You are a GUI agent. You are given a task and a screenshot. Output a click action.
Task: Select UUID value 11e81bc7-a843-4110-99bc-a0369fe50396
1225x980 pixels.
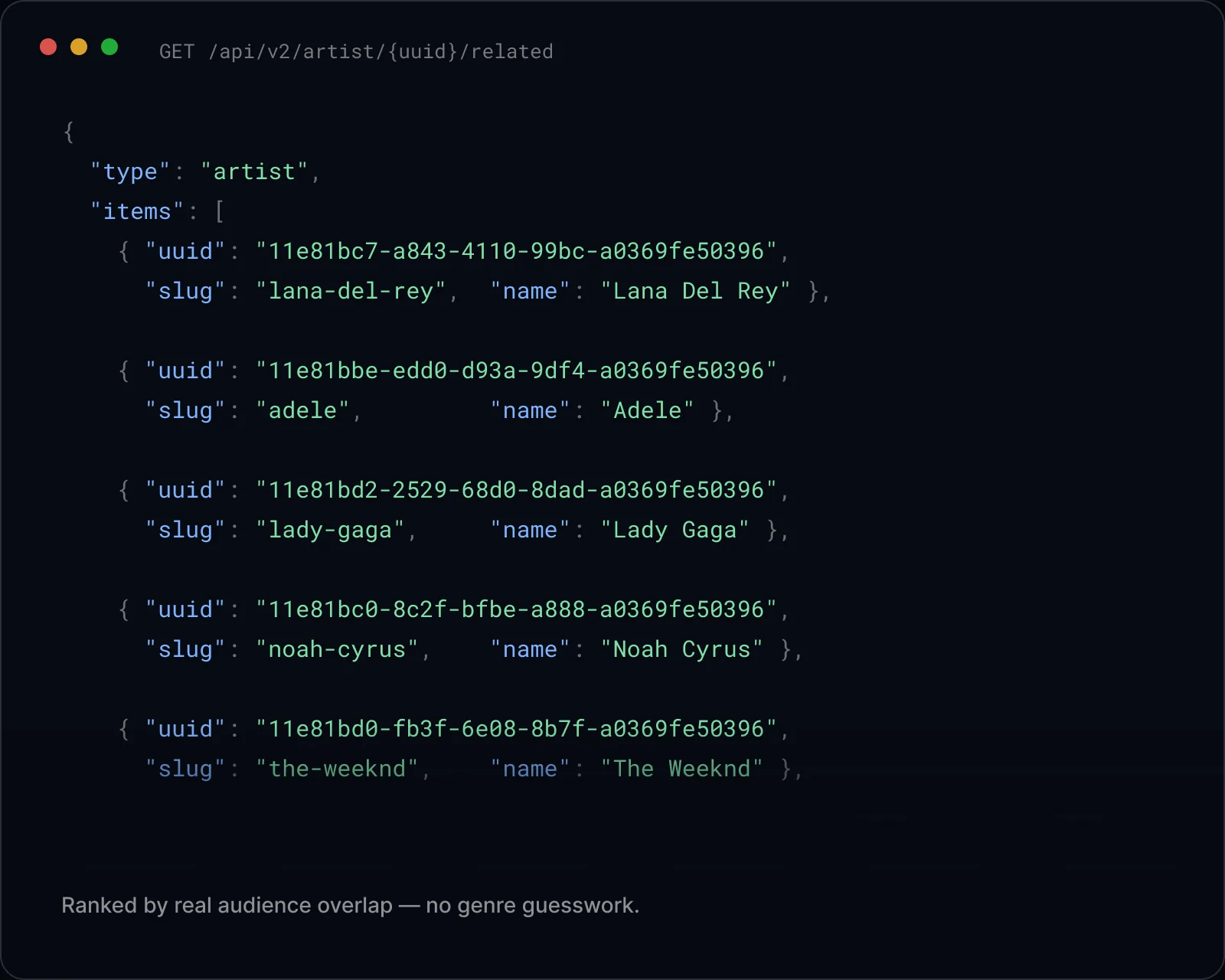[517, 251]
